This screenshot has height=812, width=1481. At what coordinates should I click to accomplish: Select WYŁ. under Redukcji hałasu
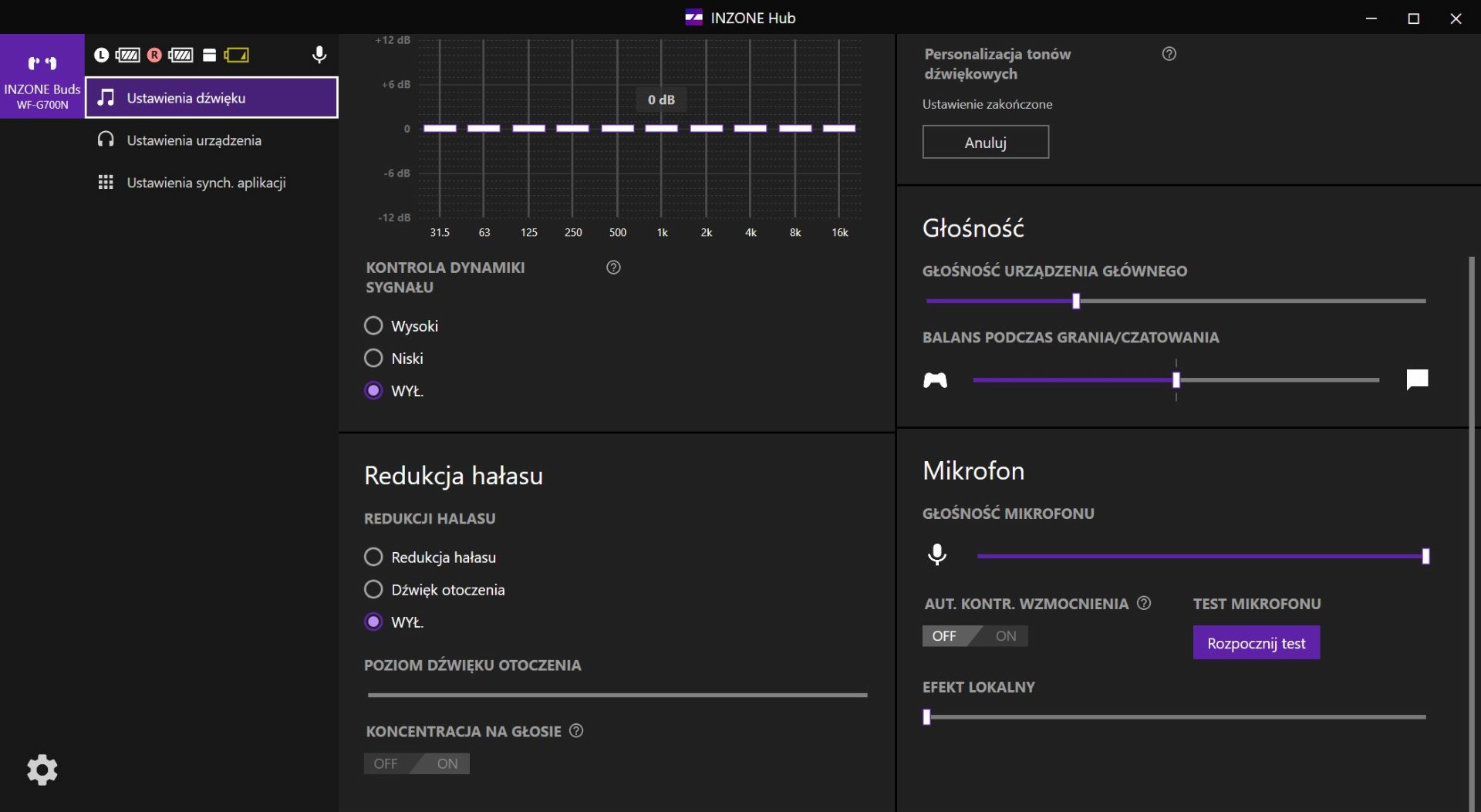(373, 622)
